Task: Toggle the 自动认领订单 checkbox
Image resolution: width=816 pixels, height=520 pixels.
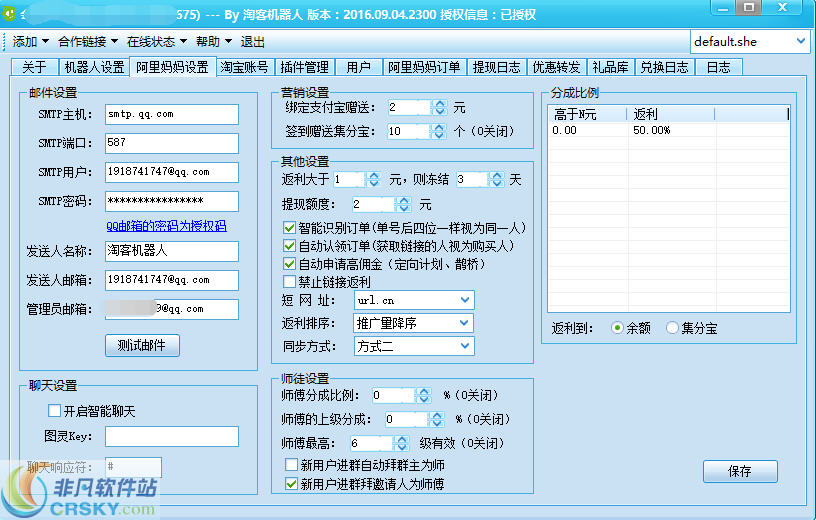Action: click(289, 246)
